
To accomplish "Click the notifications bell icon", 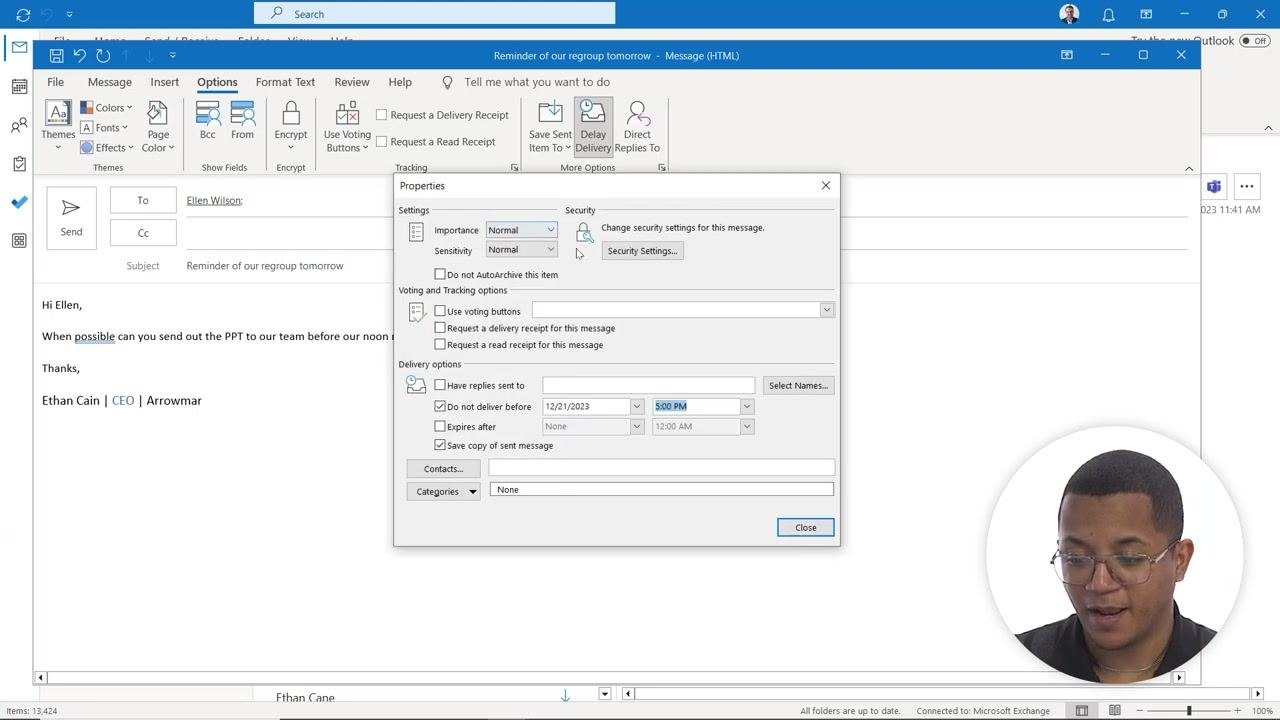I will [1108, 14].
